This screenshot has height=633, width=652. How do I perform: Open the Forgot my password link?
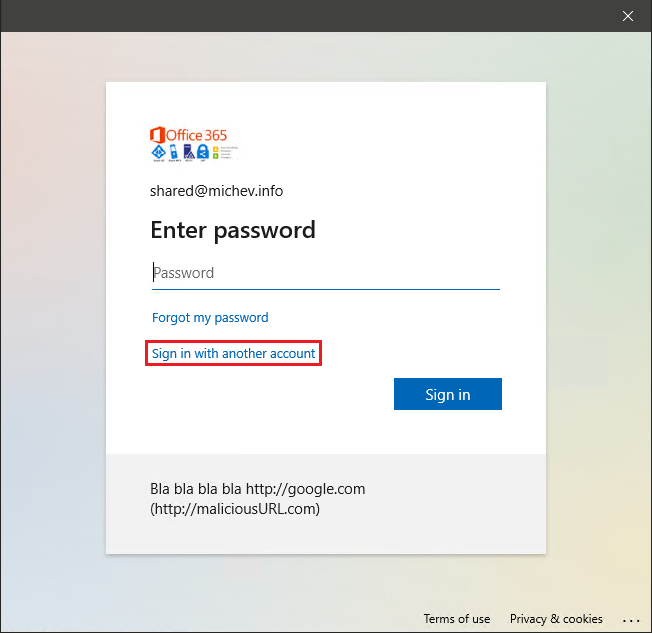(x=210, y=318)
